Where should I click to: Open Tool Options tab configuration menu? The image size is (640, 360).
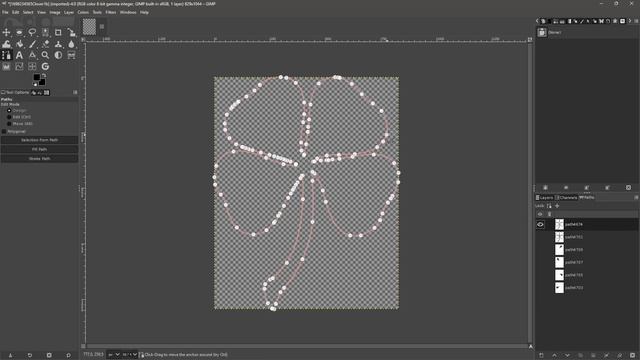tap(75, 93)
